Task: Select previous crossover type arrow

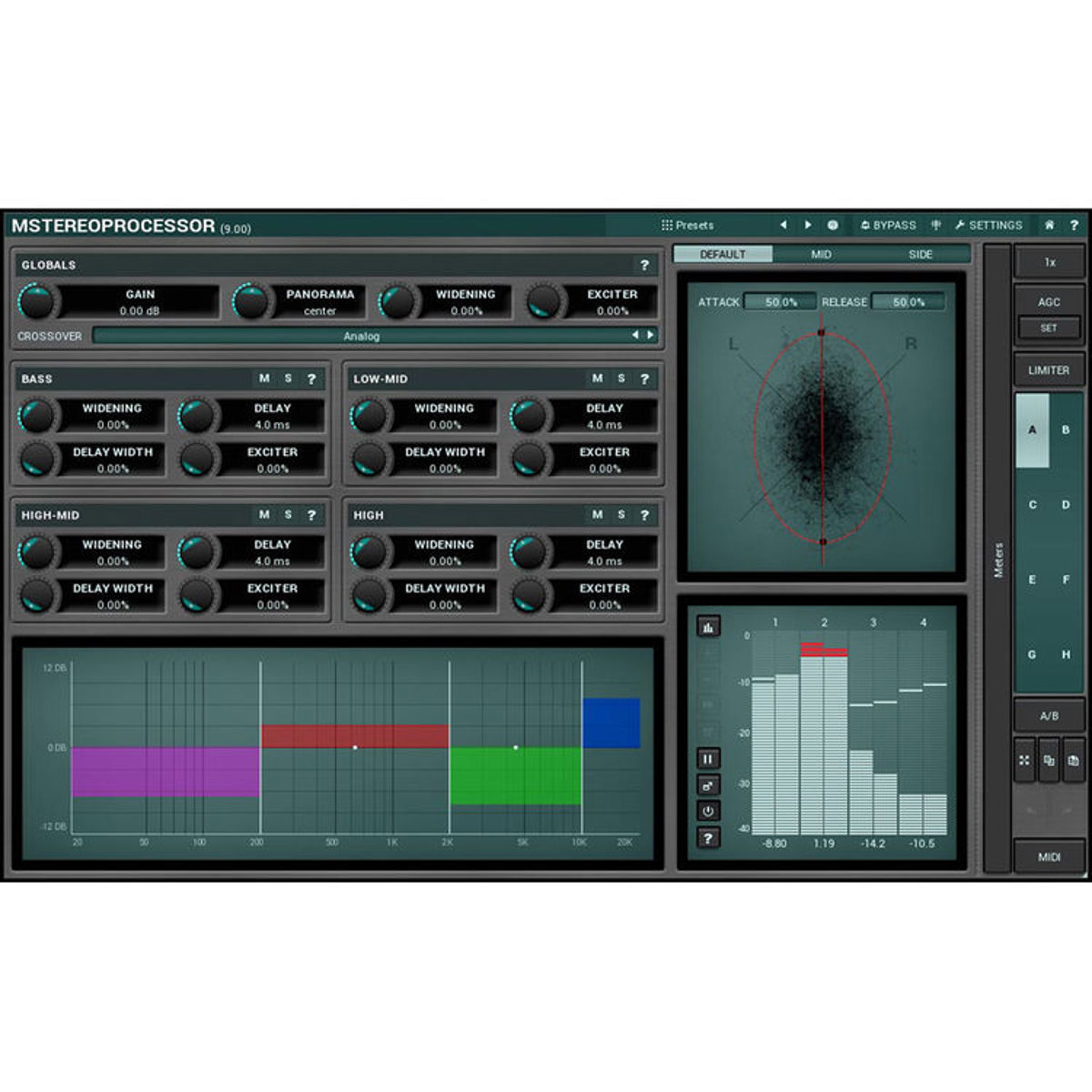Action: pyautogui.click(x=635, y=336)
